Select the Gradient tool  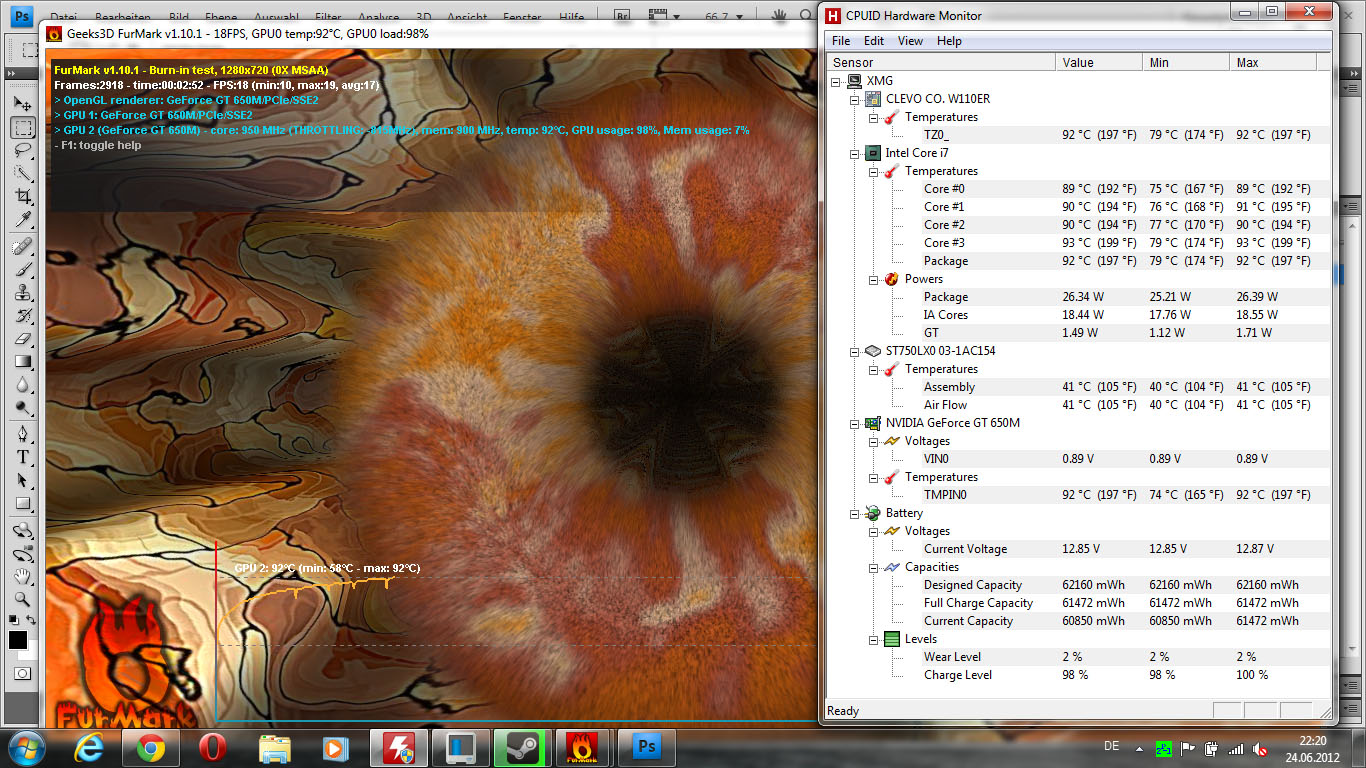pos(22,361)
